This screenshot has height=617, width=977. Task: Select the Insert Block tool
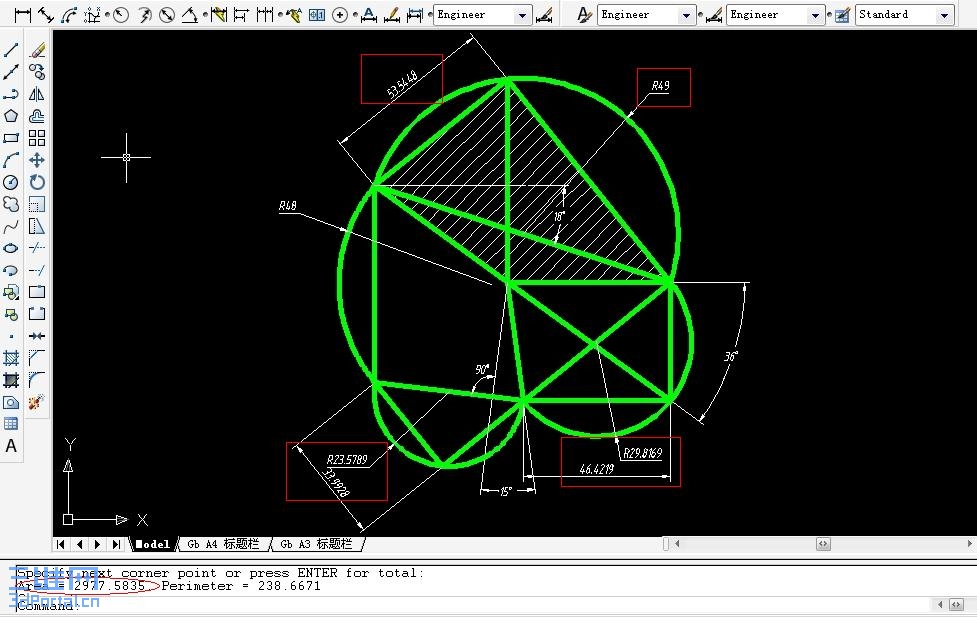[11, 292]
